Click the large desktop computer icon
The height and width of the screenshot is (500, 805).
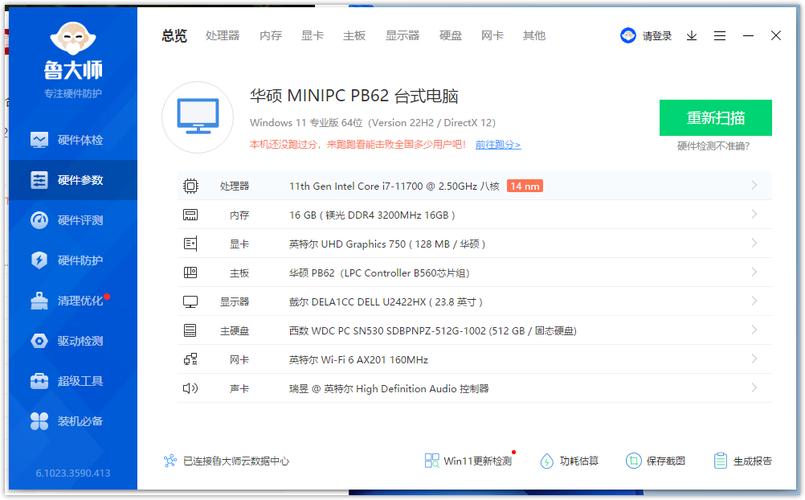tap(198, 117)
